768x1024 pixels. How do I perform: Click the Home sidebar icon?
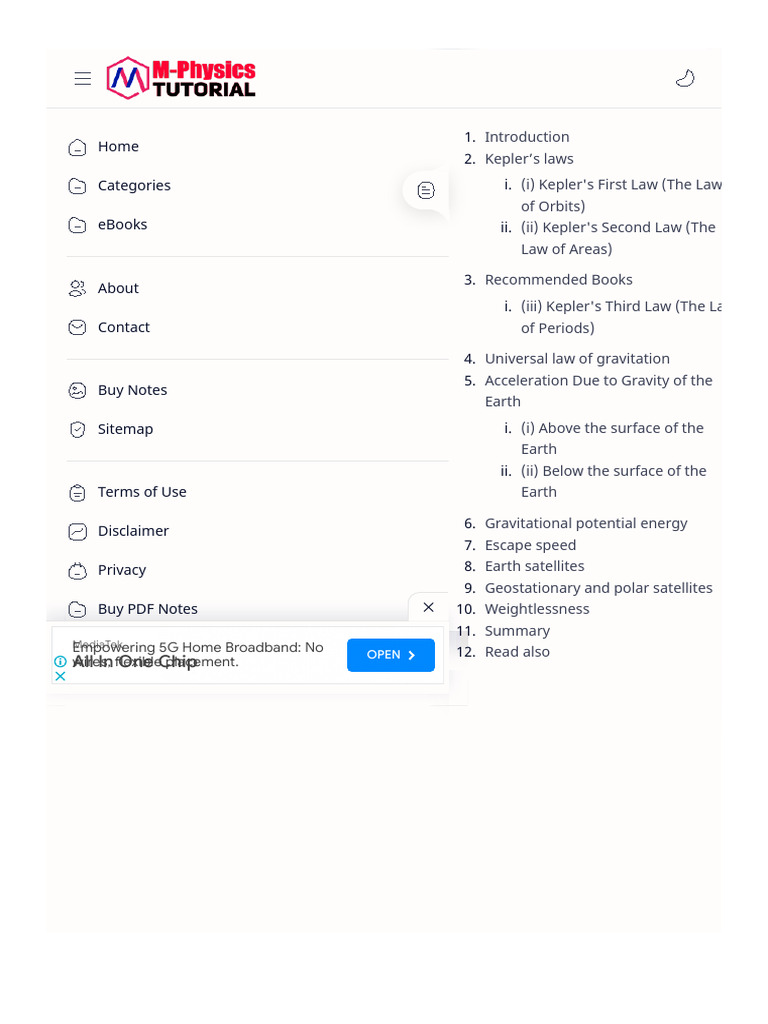coord(77,147)
